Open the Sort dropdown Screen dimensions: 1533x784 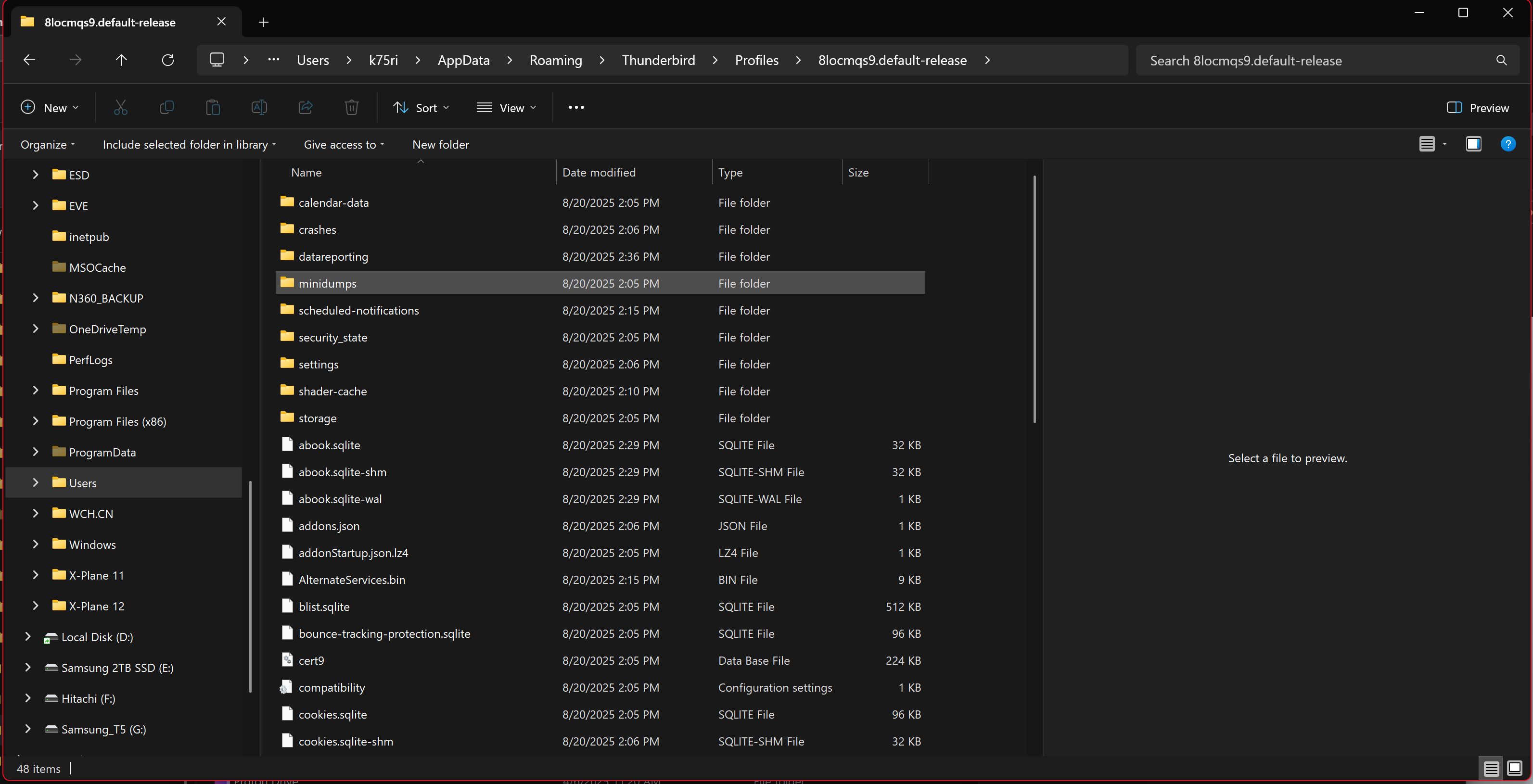coord(421,108)
